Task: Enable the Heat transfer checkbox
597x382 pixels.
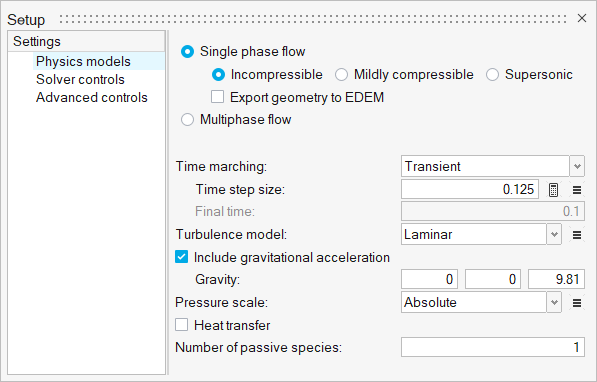Action: [x=182, y=325]
